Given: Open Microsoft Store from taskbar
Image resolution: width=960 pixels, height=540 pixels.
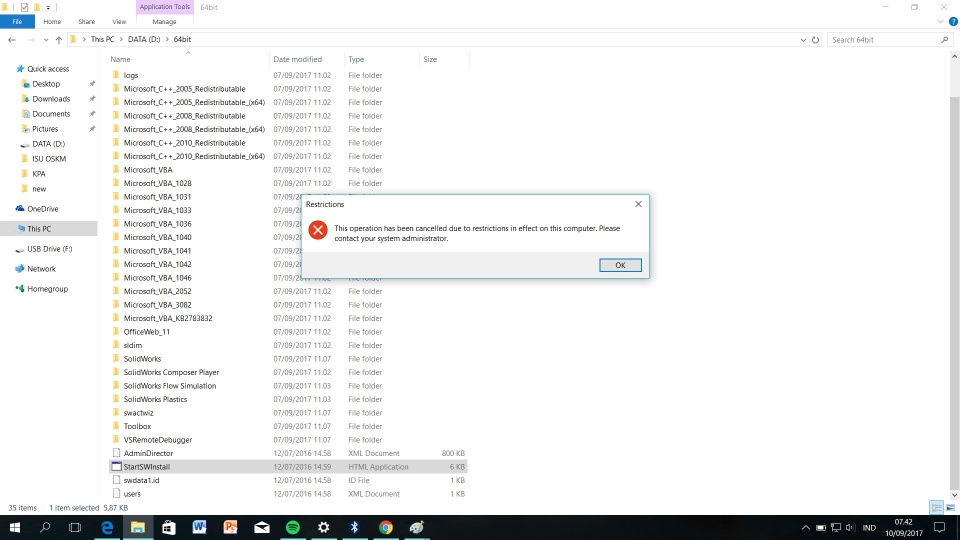Looking at the screenshot, I should pyautogui.click(x=168, y=527).
